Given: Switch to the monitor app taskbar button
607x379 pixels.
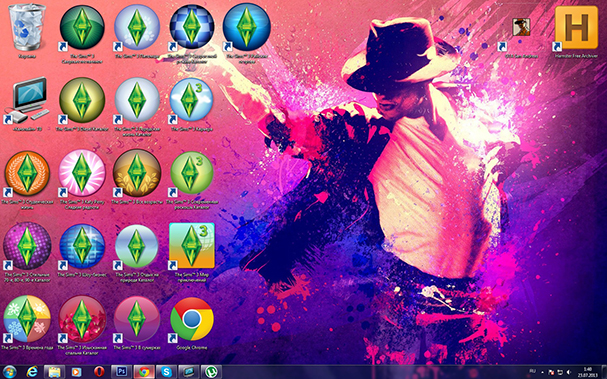Looking at the screenshot, I should point(189,372).
